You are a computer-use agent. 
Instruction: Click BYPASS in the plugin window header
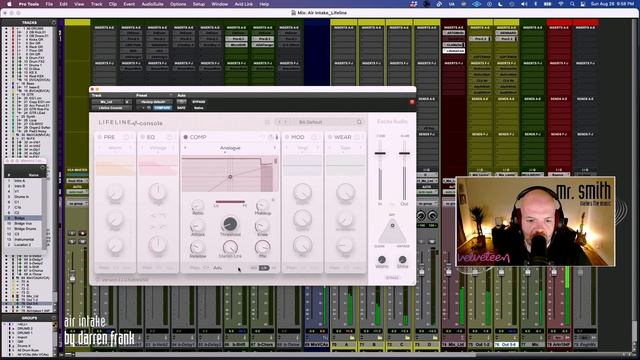pos(199,102)
